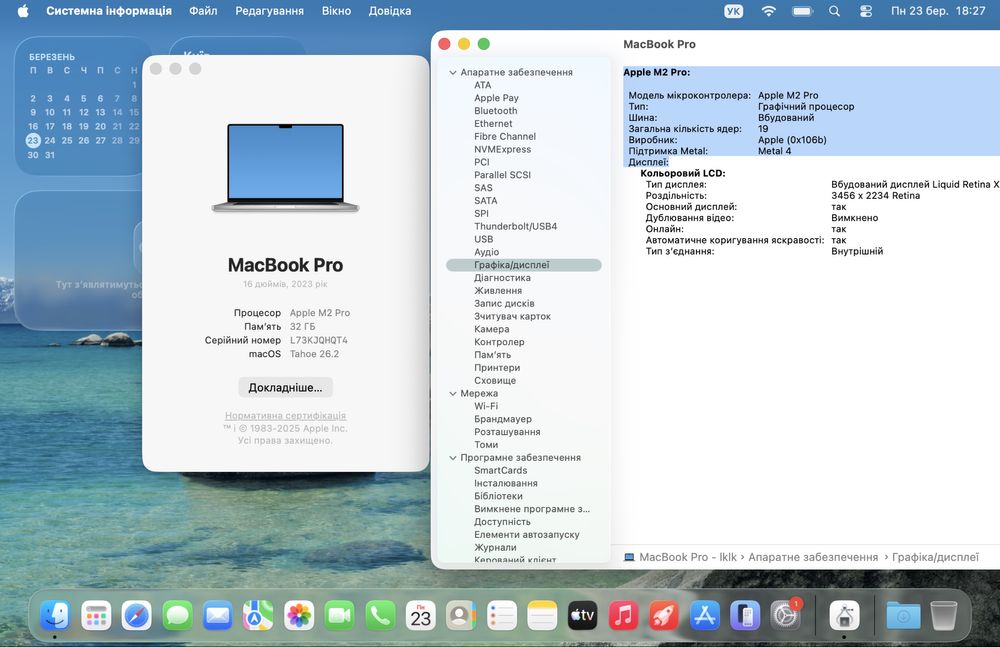Viewport: 1000px width, 647px height.
Task: Click the Докладніше… button
Action: (285, 387)
